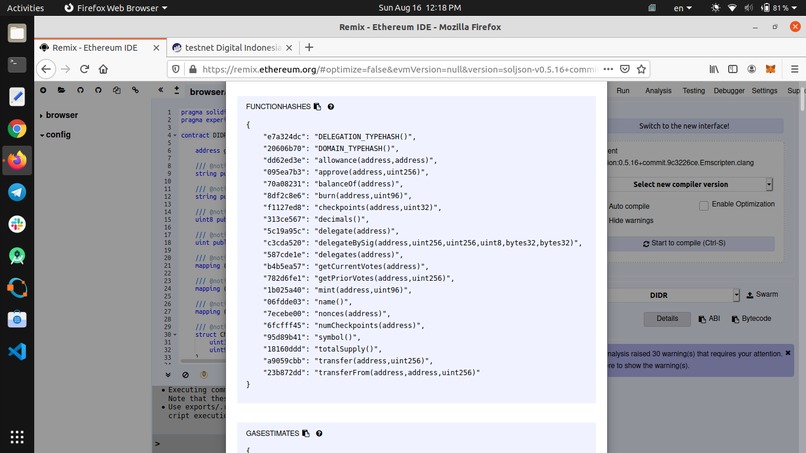Open the en keyboard language menu
806x453 pixels.
[x=682, y=8]
